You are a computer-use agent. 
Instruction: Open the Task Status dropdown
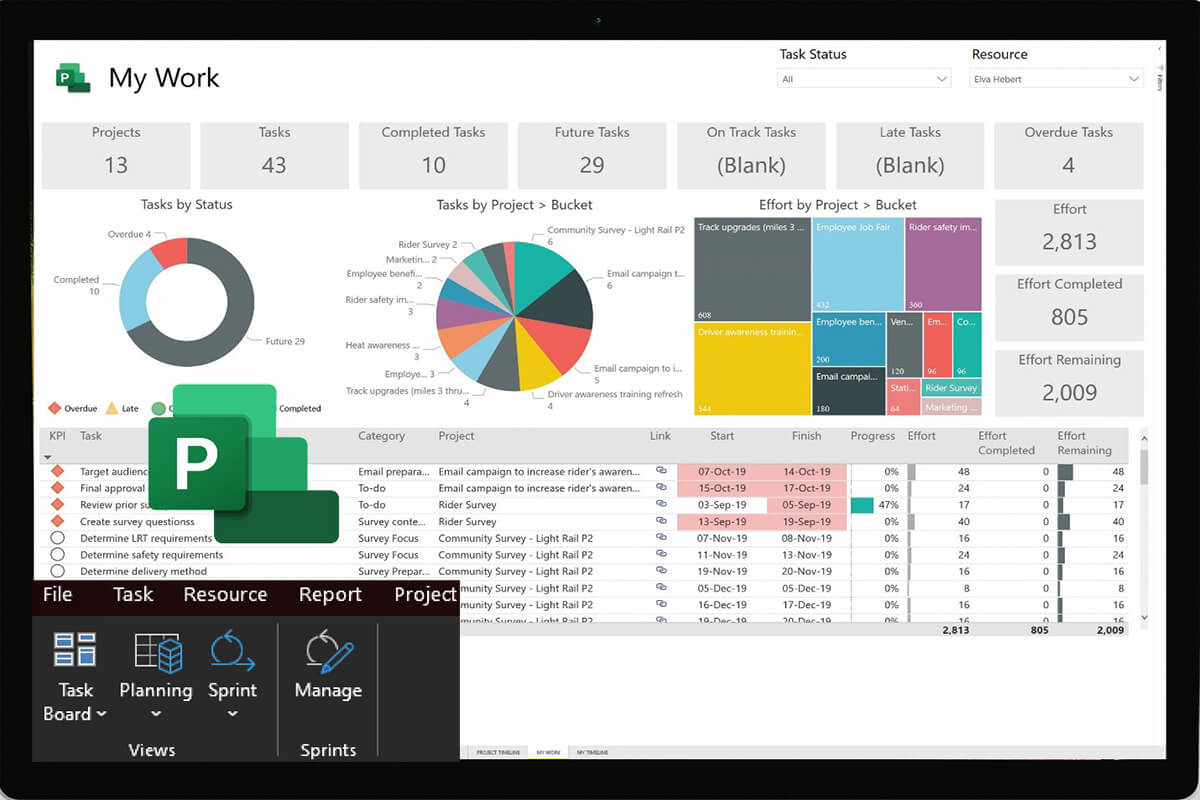(864, 79)
